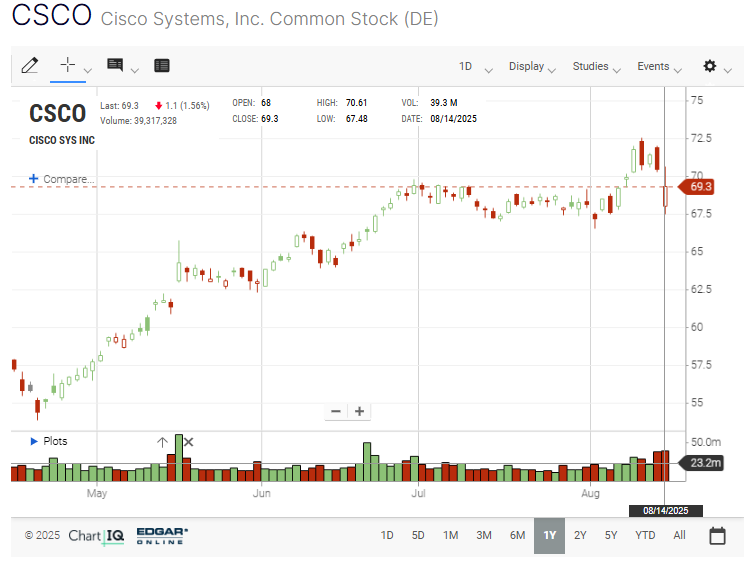Image resolution: width=751 pixels, height=566 pixels.
Task: Switch to the 5D range
Action: (x=418, y=535)
